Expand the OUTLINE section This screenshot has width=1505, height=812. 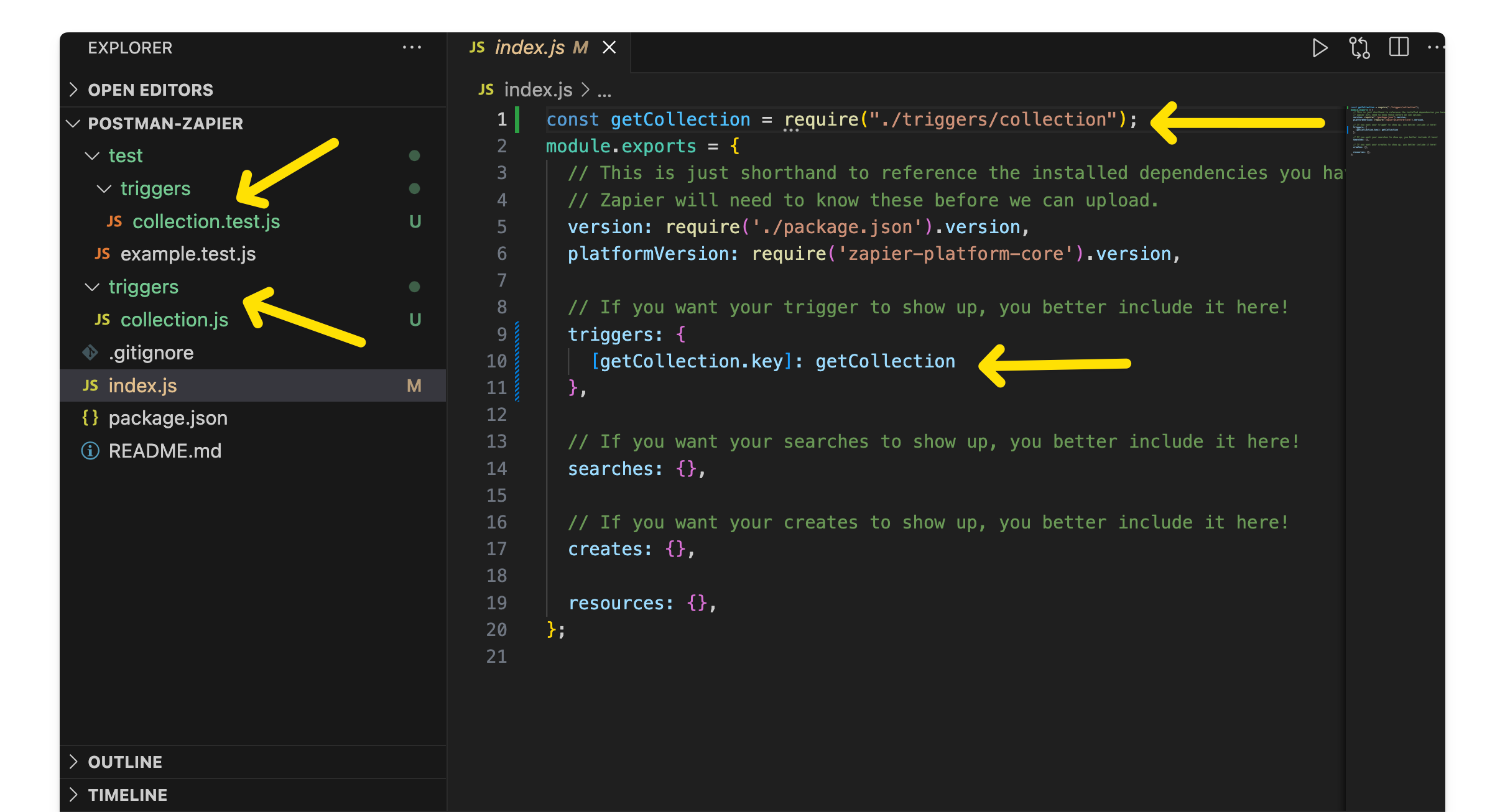(125, 762)
